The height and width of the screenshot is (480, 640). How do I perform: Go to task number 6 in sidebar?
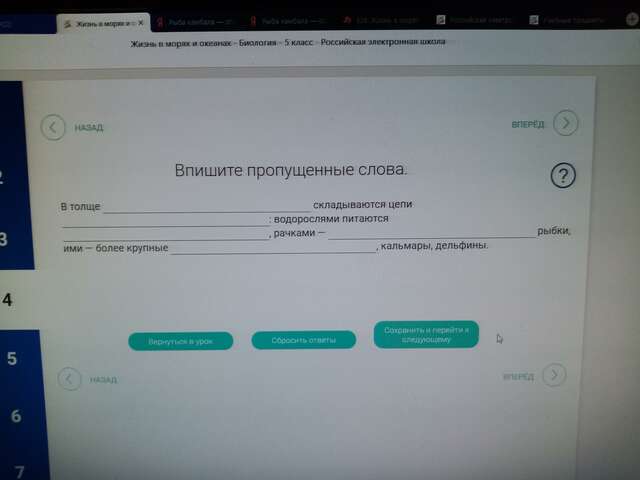pyautogui.click(x=18, y=416)
